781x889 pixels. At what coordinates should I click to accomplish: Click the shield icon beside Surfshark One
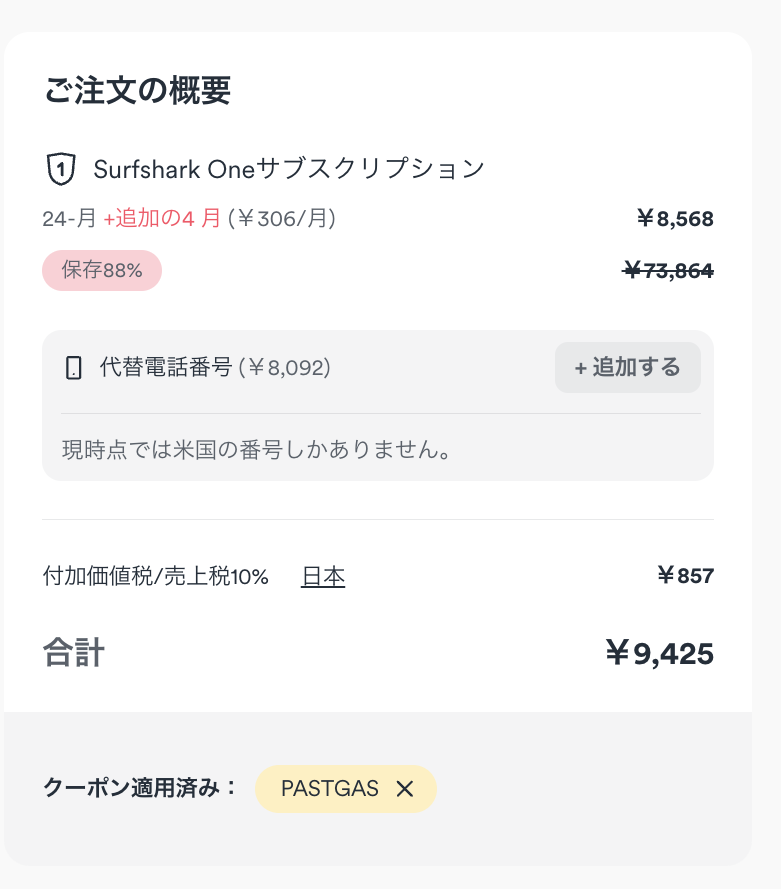tap(61, 169)
